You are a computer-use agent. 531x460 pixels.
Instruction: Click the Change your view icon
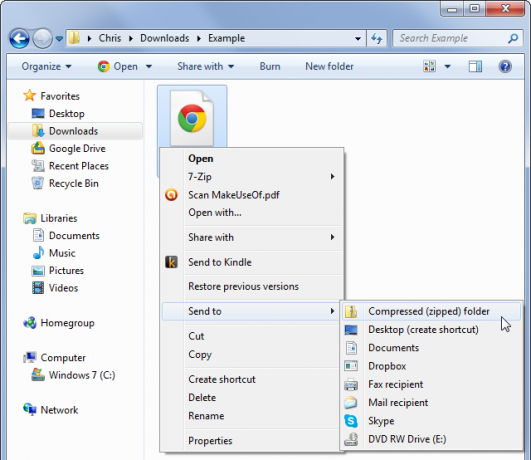pos(429,66)
